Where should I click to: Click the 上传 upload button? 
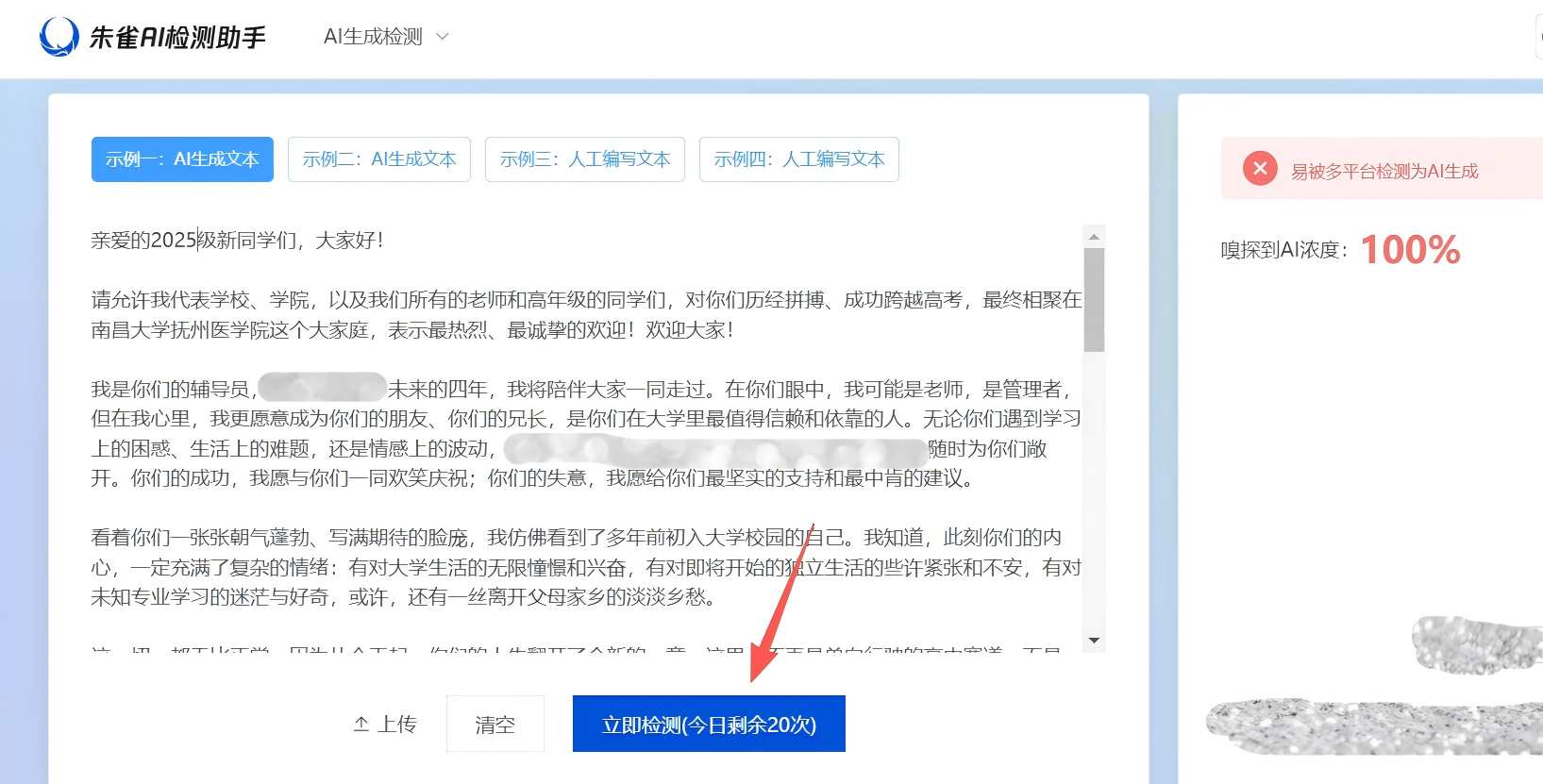tap(385, 724)
